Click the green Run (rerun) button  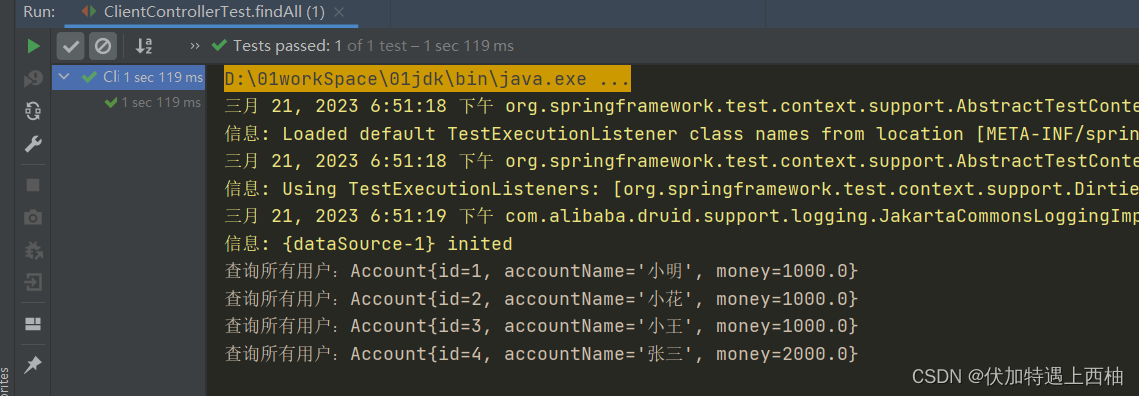coord(33,47)
